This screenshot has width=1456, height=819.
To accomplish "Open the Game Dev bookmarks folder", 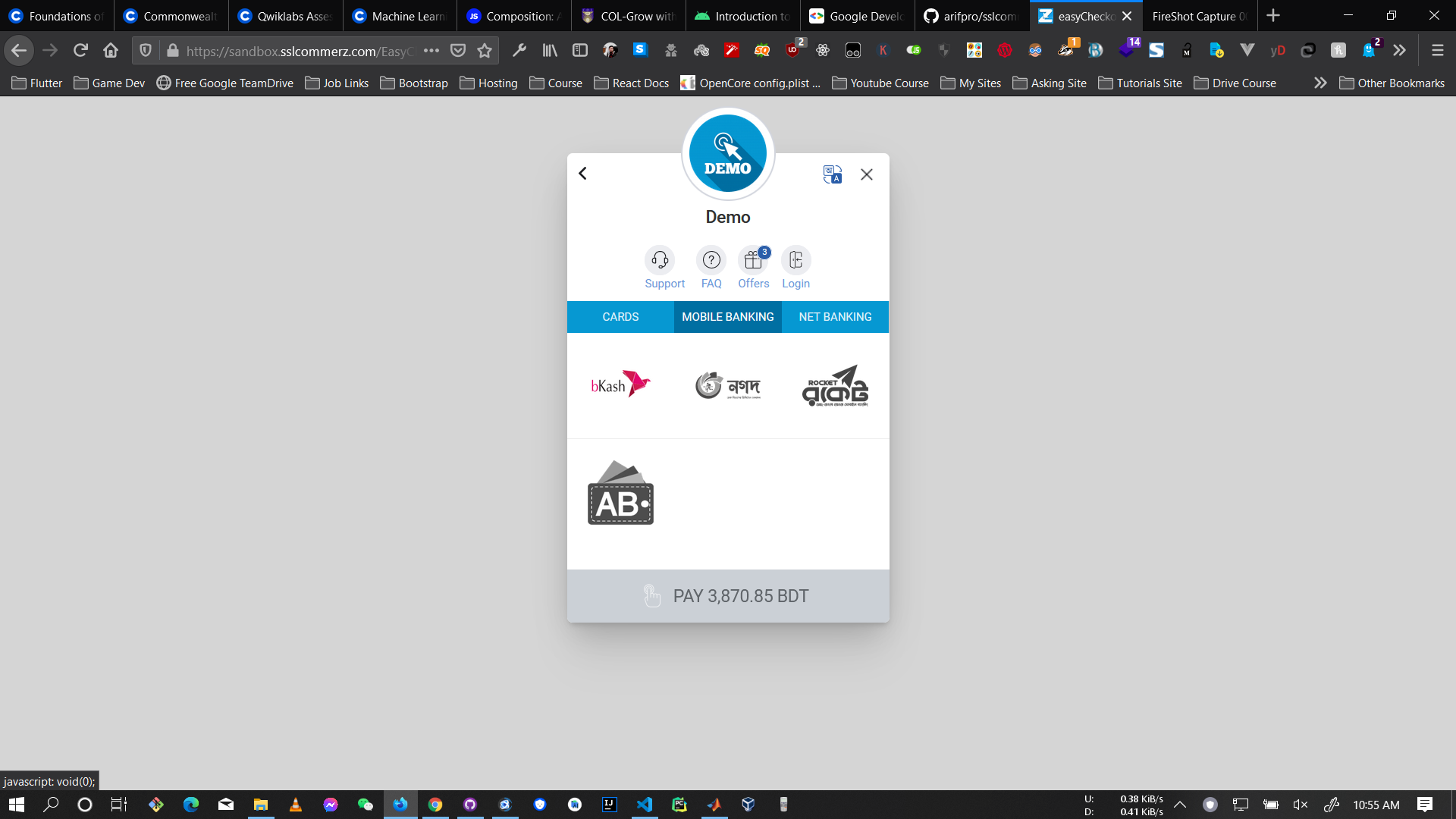I will point(109,83).
